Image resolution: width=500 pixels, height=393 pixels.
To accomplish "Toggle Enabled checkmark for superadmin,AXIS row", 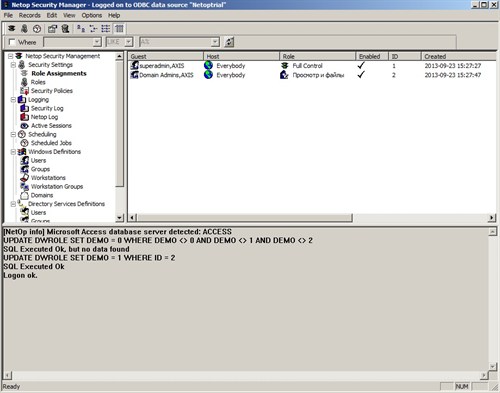I will point(361,65).
